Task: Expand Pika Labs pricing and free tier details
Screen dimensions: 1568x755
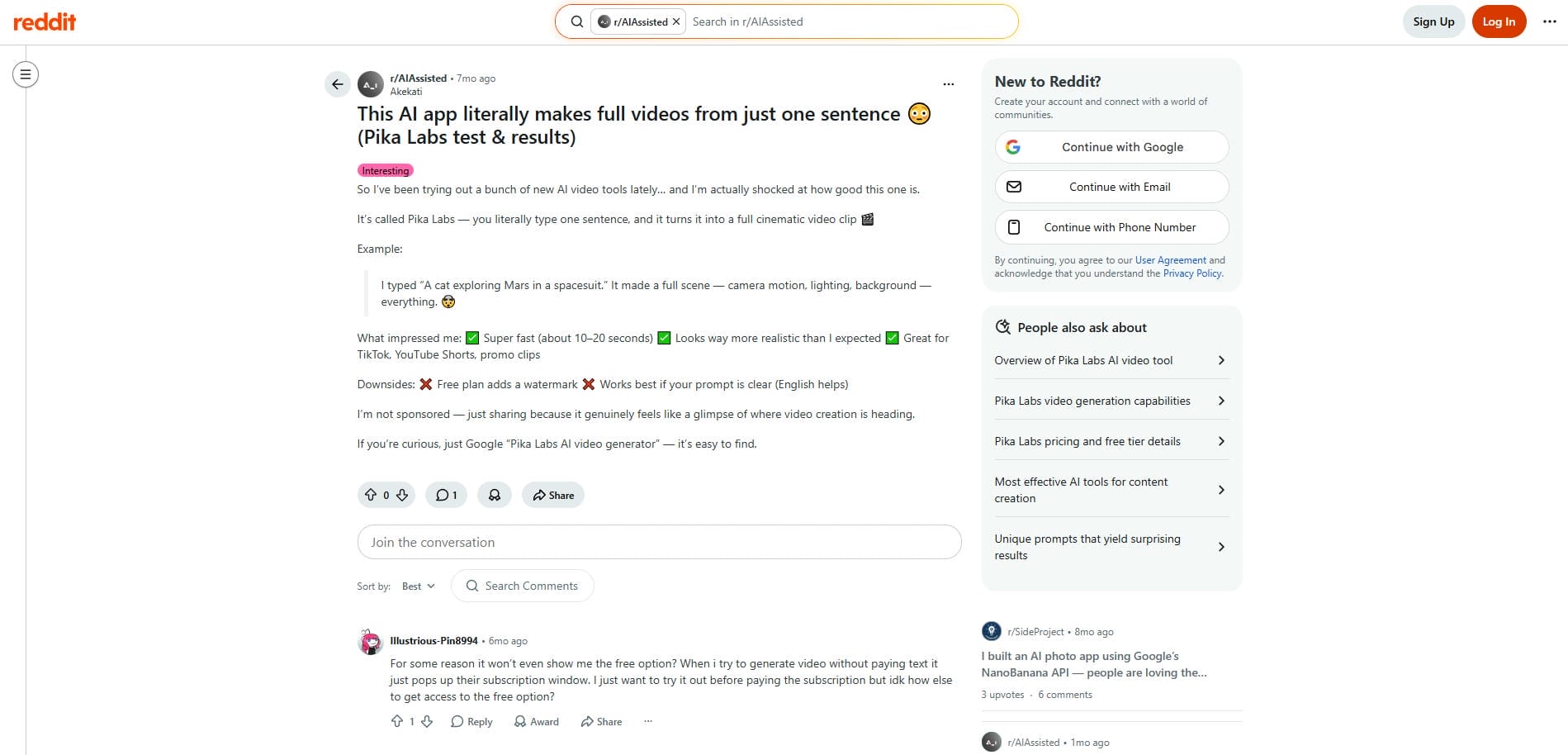Action: 1111,441
